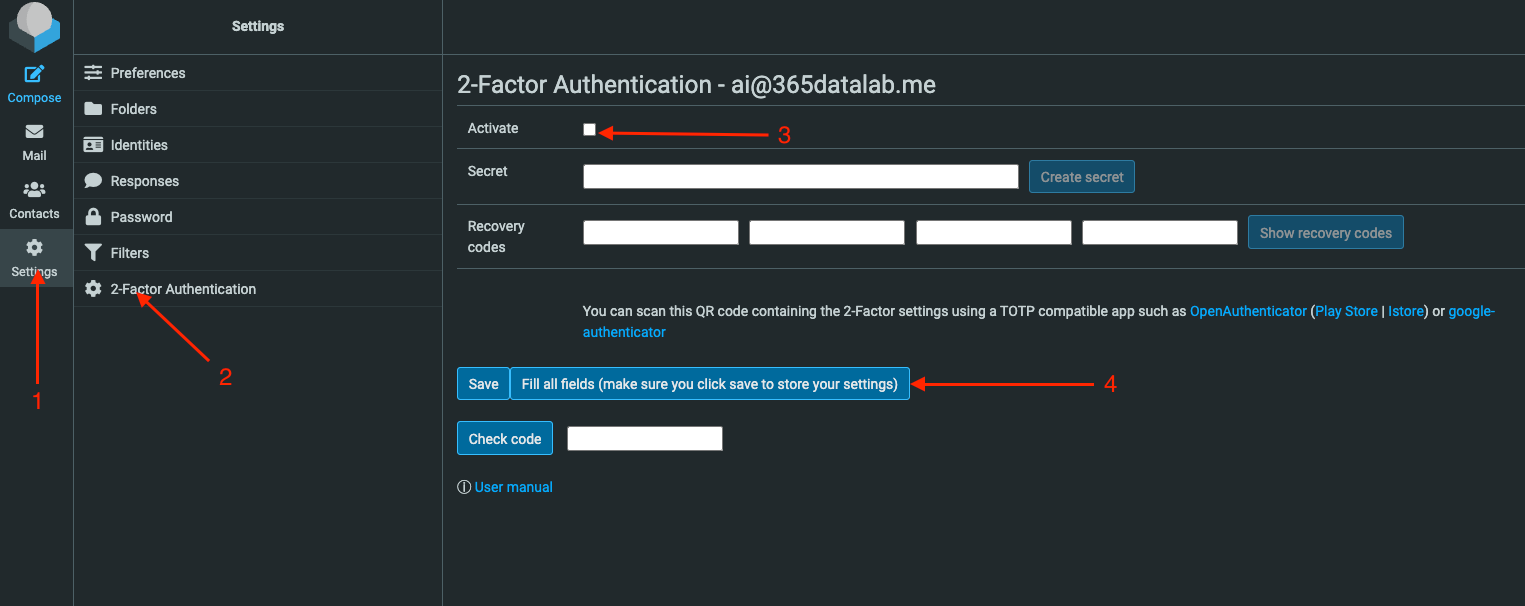Click the Responses speech bubble icon
Viewport: 1525px width, 606px height.
[x=93, y=181]
